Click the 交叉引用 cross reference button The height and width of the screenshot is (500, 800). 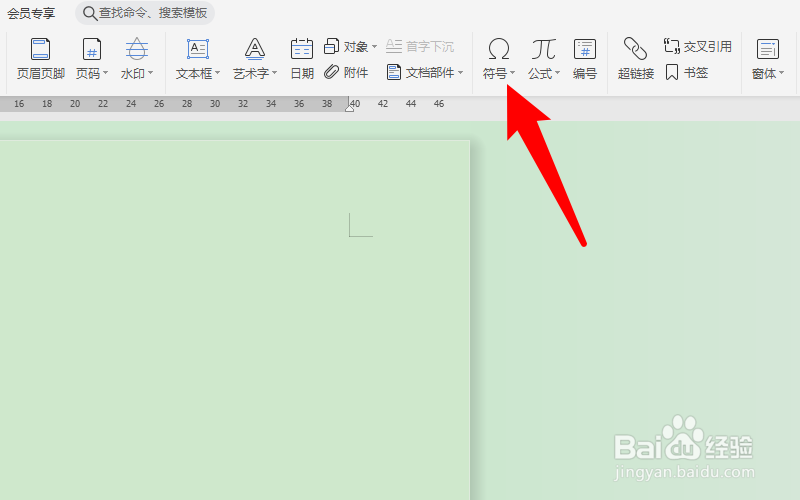click(697, 46)
